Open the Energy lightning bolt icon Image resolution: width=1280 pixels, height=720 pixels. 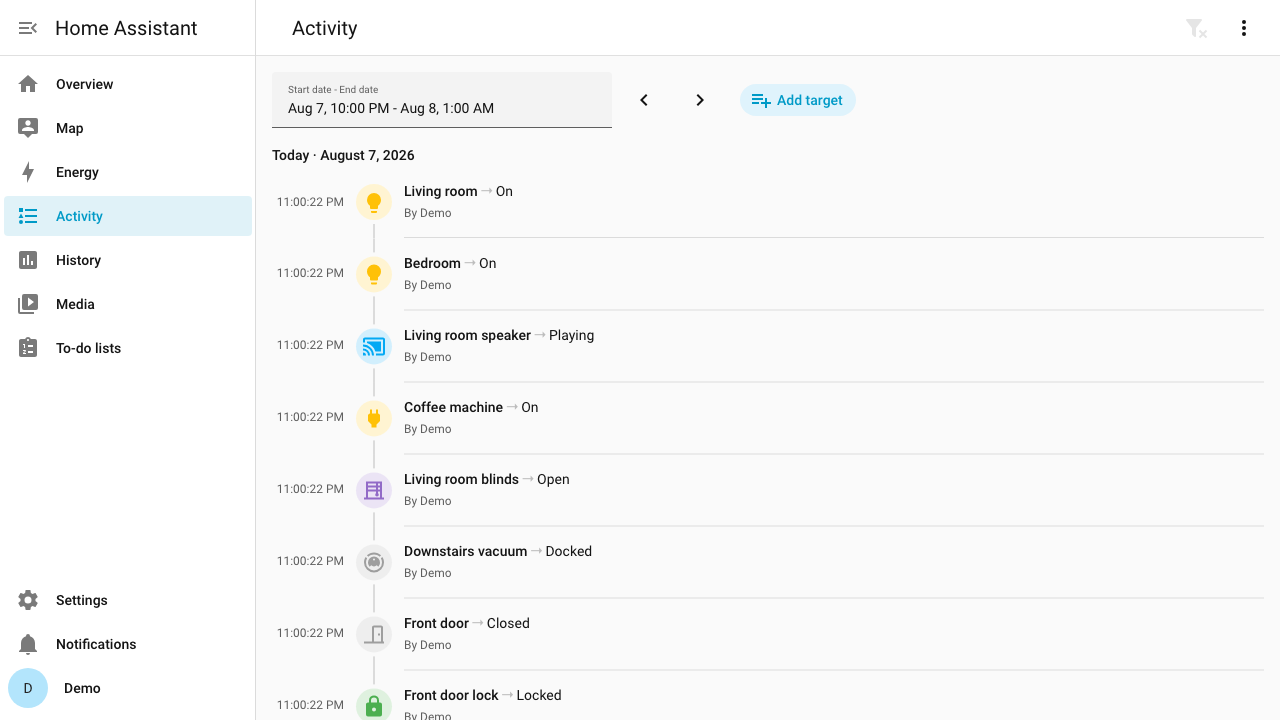pyautogui.click(x=28, y=172)
